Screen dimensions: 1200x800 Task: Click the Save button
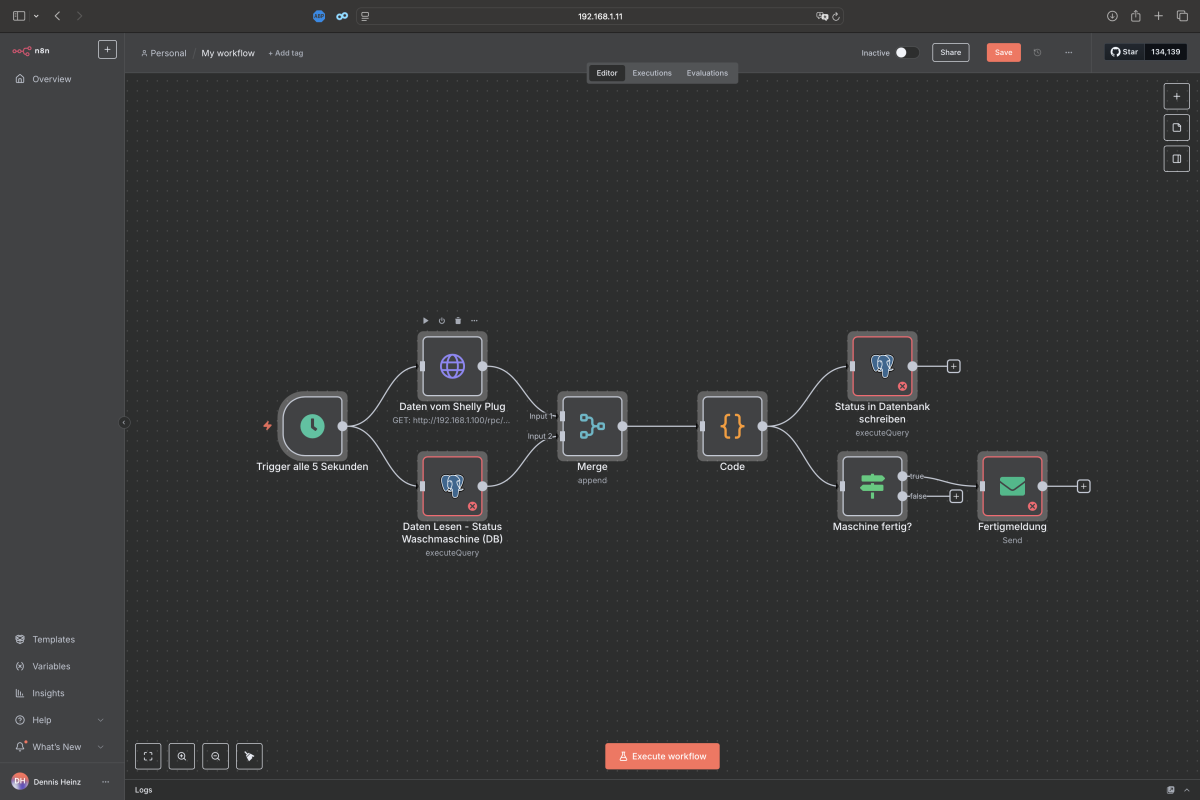(x=1003, y=53)
